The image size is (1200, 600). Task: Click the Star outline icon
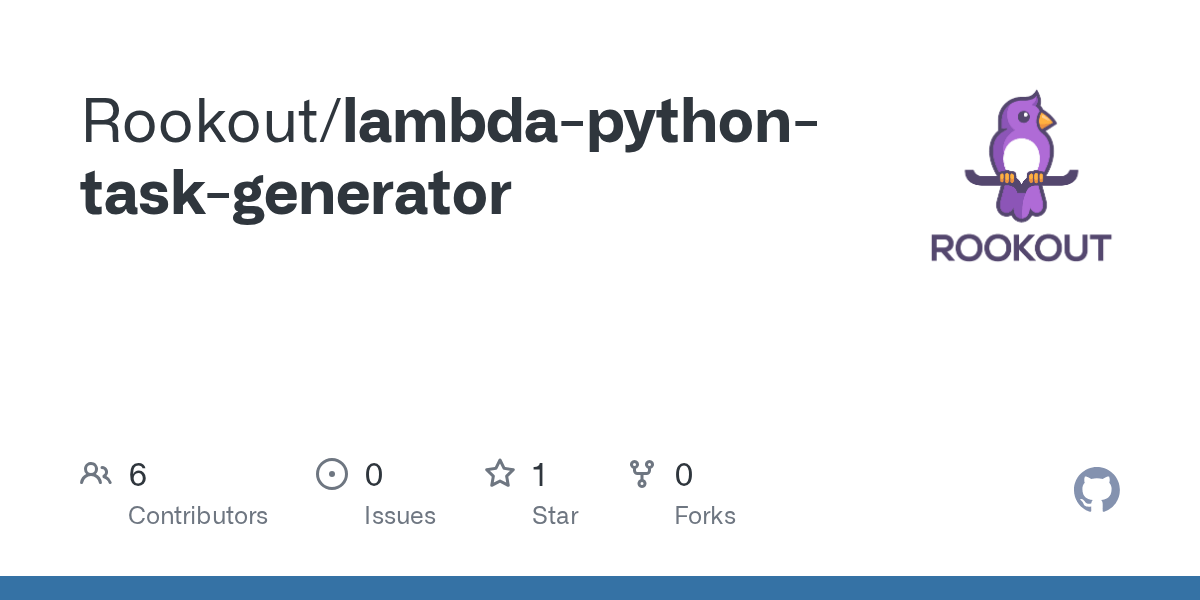click(499, 474)
